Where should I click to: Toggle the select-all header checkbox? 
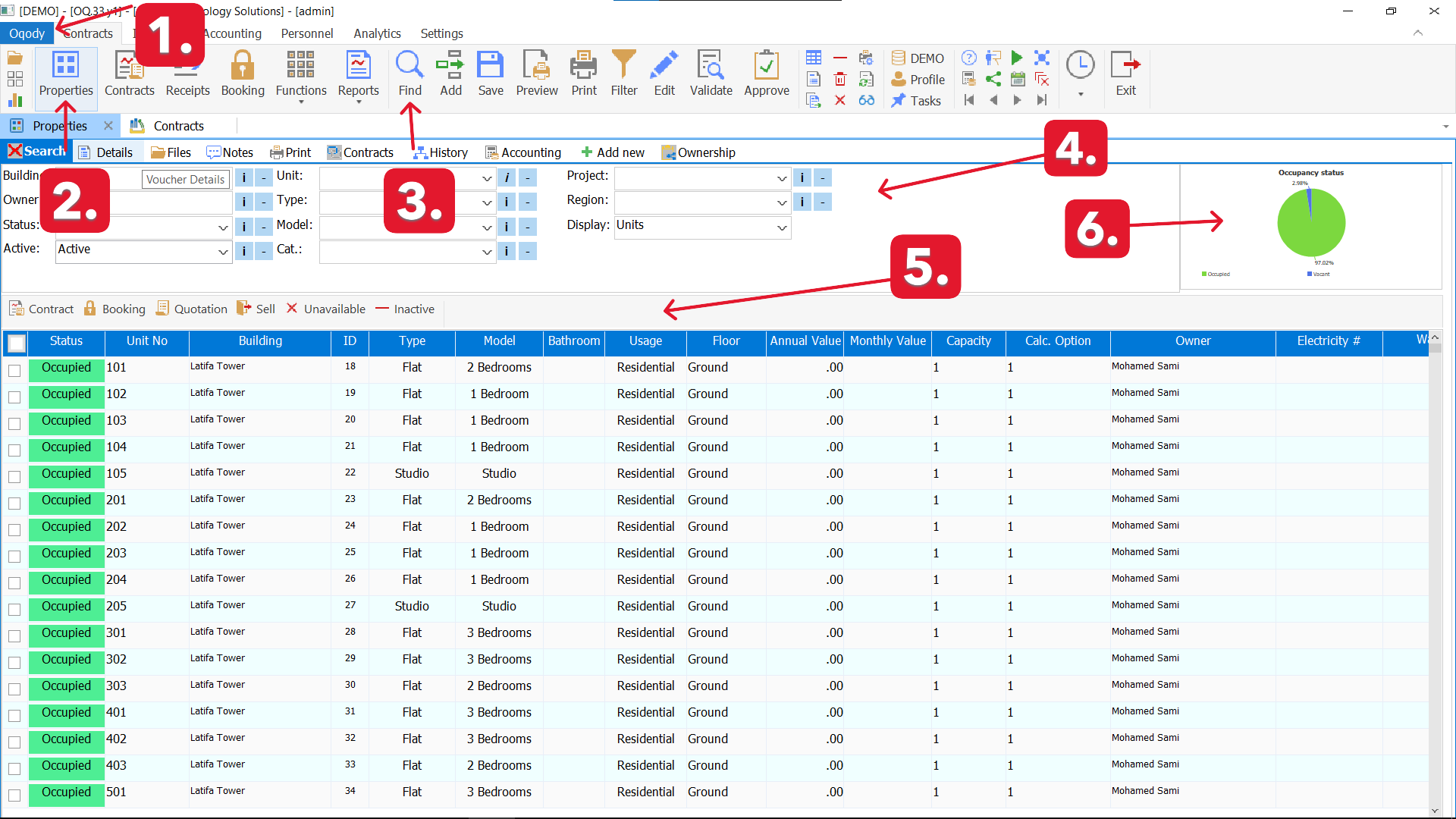click(16, 343)
